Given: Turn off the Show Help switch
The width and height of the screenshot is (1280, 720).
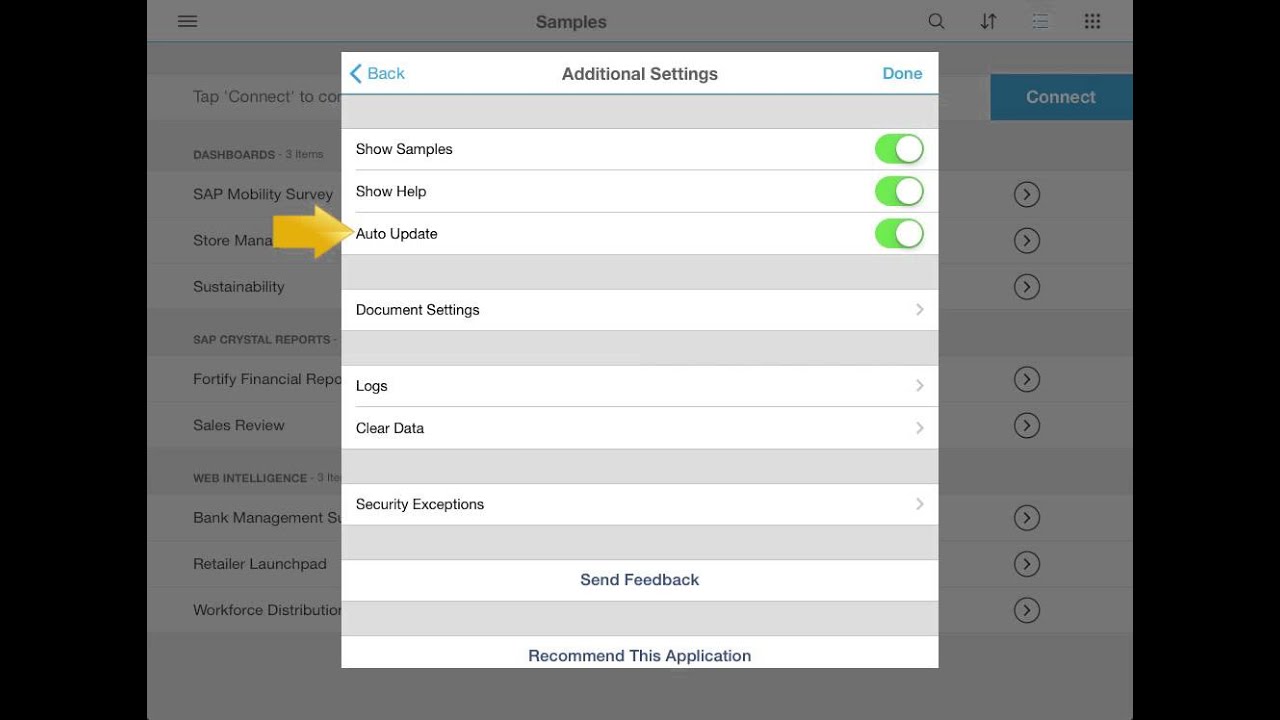Looking at the screenshot, I should [x=898, y=191].
